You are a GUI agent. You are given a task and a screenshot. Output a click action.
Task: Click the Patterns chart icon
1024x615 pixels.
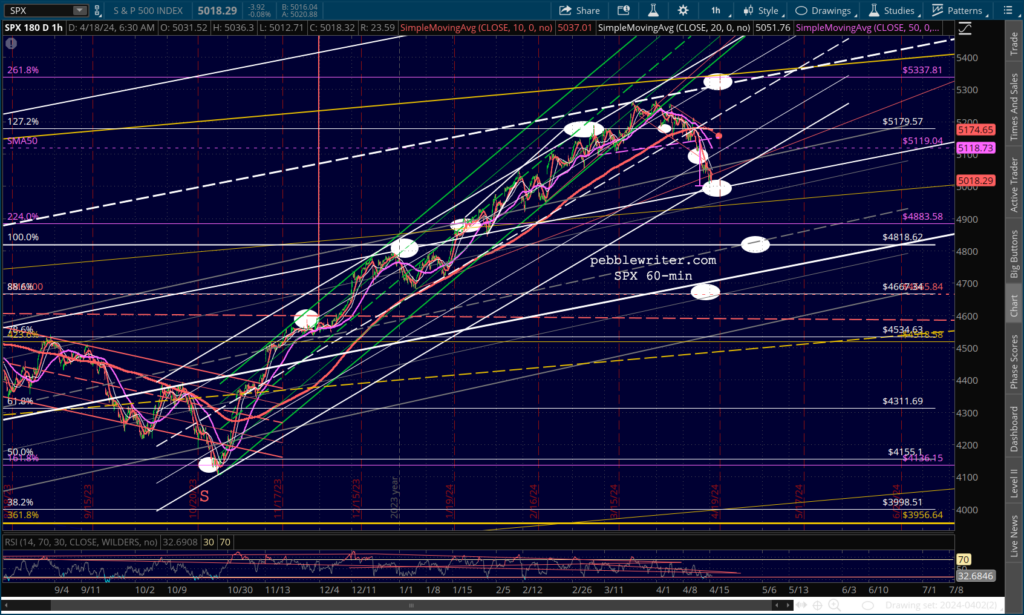click(937, 10)
